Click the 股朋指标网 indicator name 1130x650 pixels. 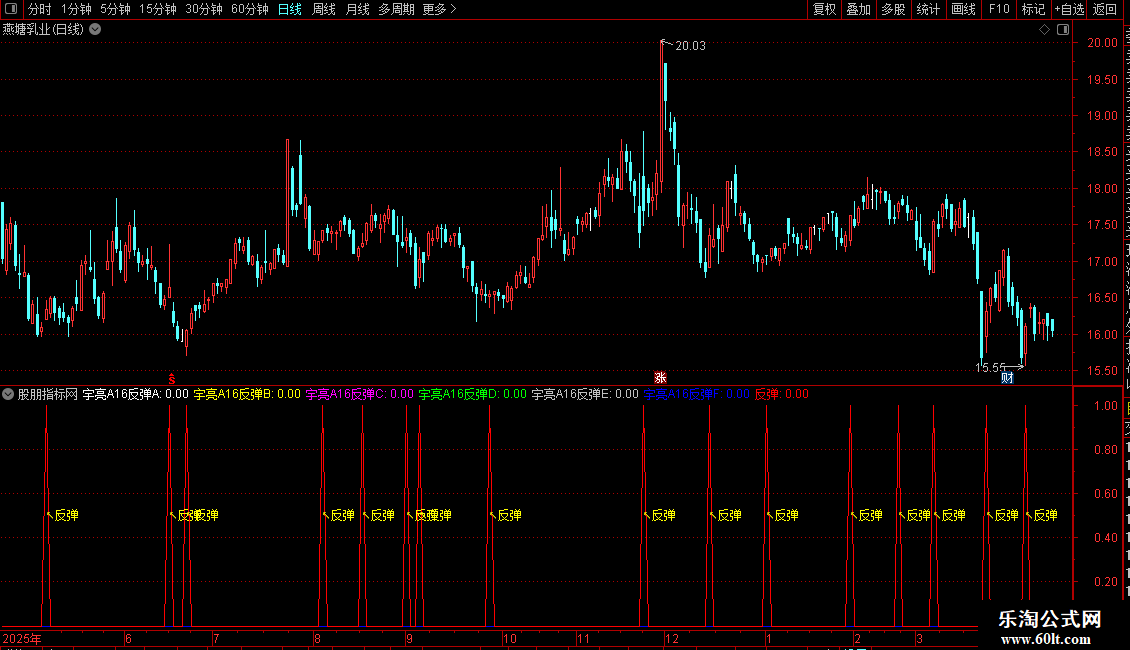[48, 394]
